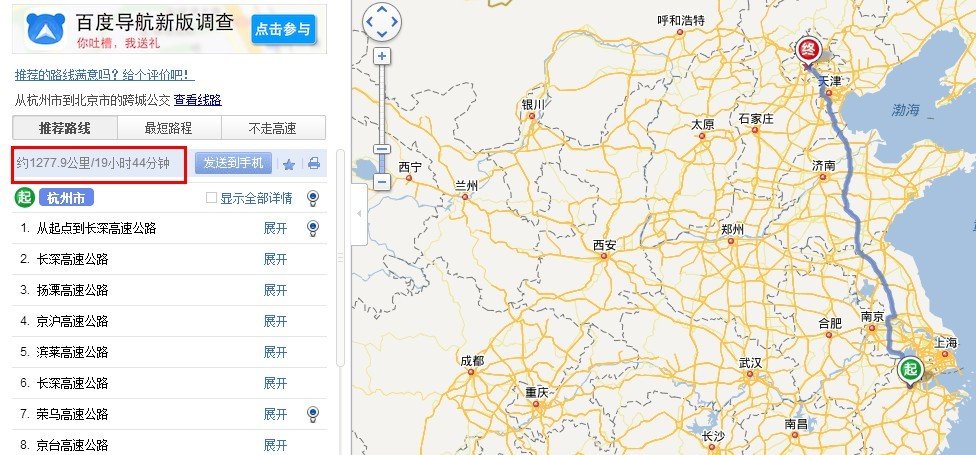This screenshot has height=455, width=976.
Task: Click the printer icon
Action: coord(314,164)
